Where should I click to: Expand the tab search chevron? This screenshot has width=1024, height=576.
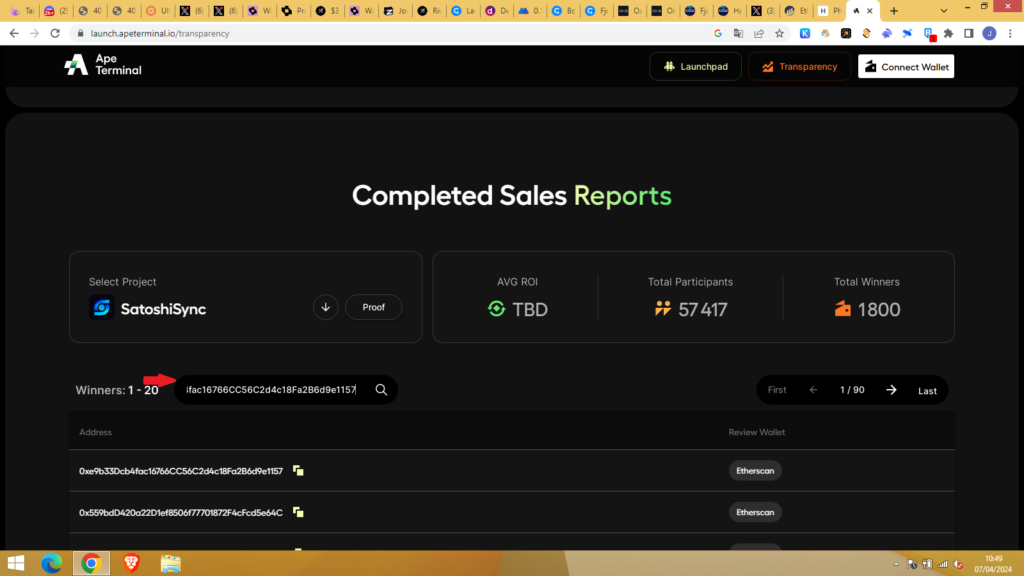pyautogui.click(x=944, y=10)
